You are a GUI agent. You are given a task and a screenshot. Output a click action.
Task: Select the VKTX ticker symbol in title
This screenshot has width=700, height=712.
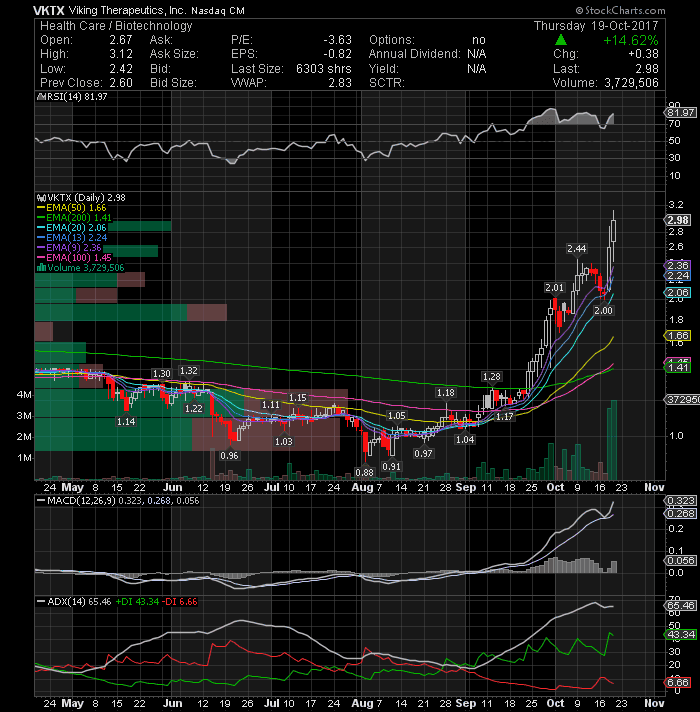(x=49, y=10)
